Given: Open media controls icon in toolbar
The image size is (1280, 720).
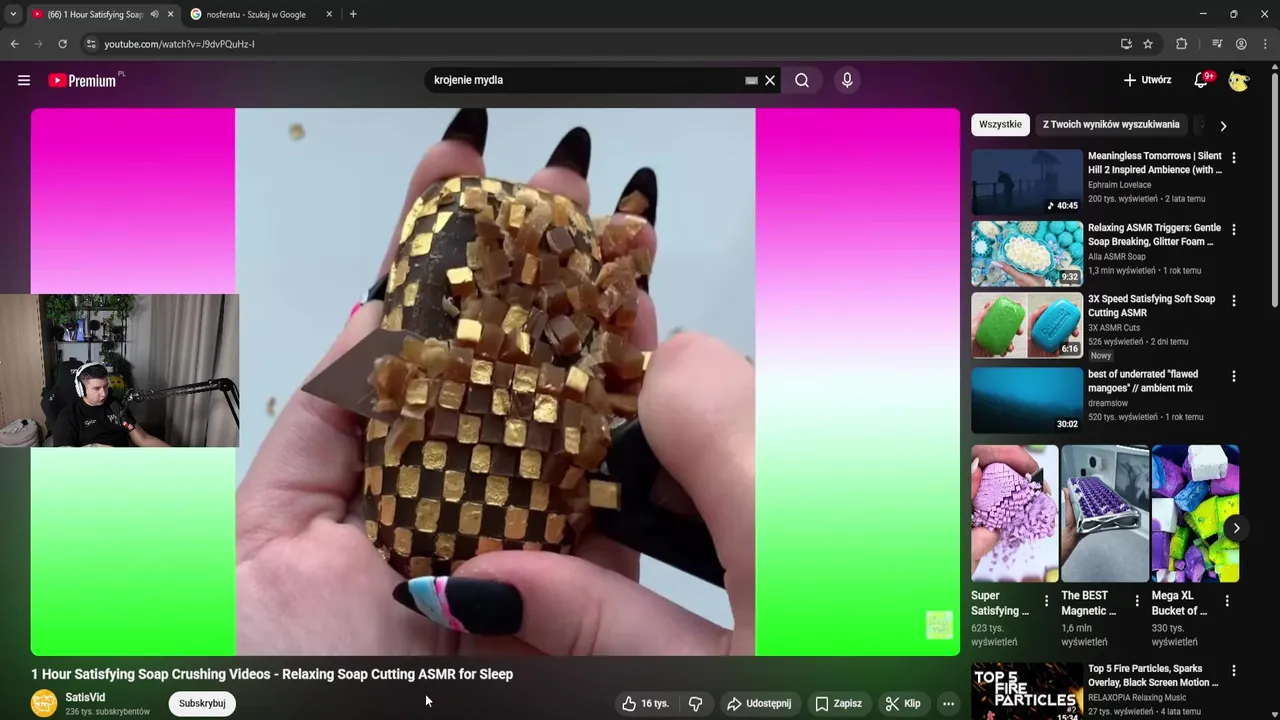Looking at the screenshot, I should [1217, 44].
